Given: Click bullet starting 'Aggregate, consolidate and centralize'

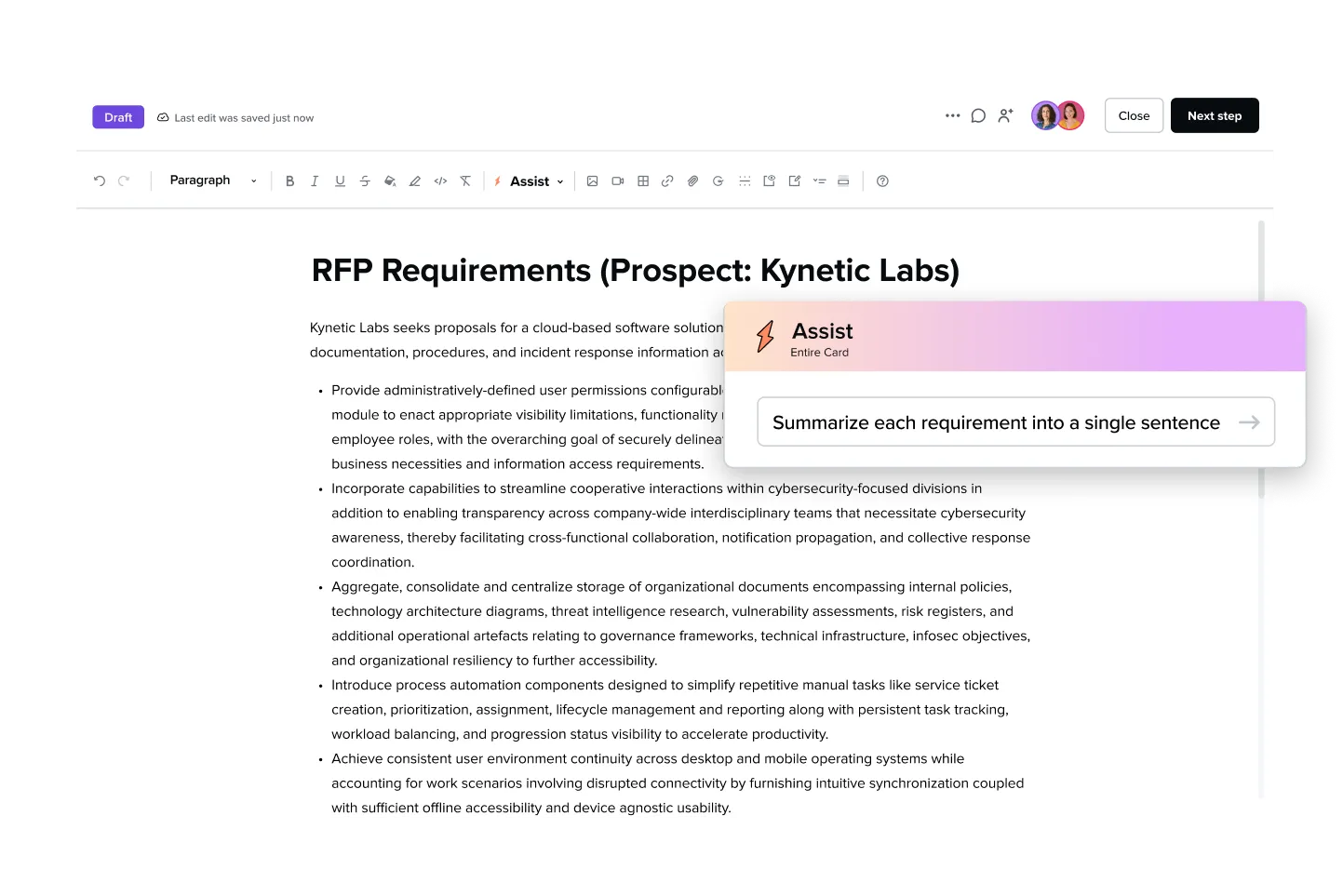Looking at the screenshot, I should click(681, 623).
